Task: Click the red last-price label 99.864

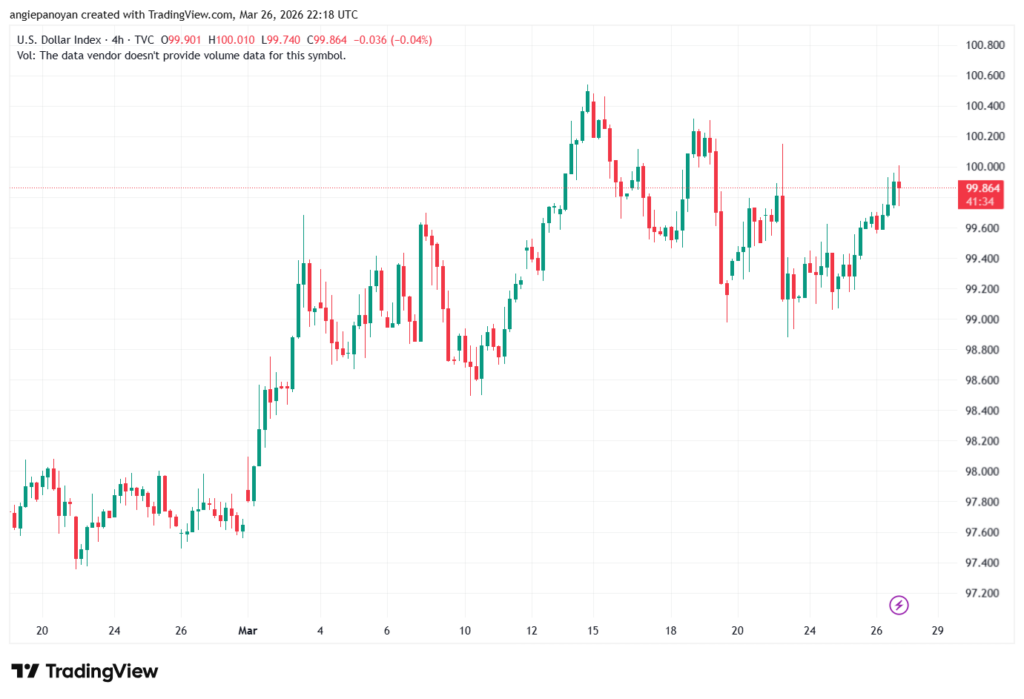Action: (984, 186)
